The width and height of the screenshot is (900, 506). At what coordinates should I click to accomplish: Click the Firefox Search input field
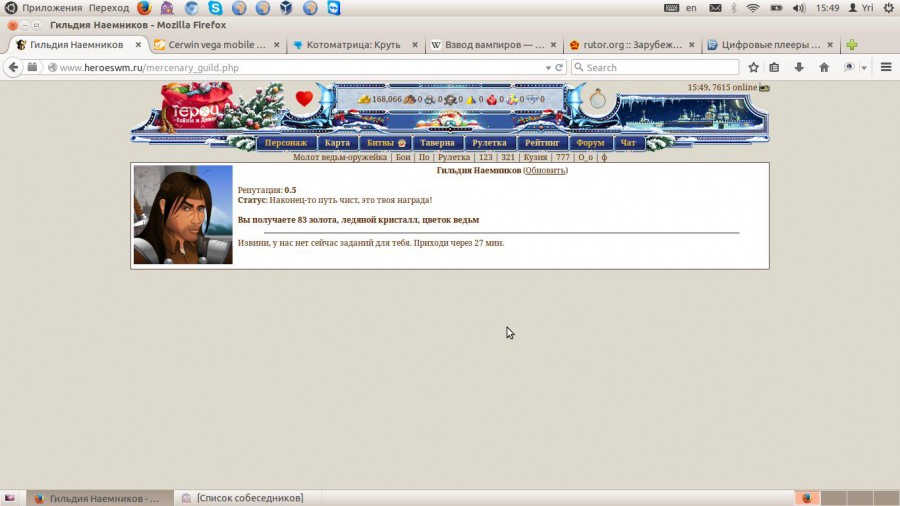655,67
